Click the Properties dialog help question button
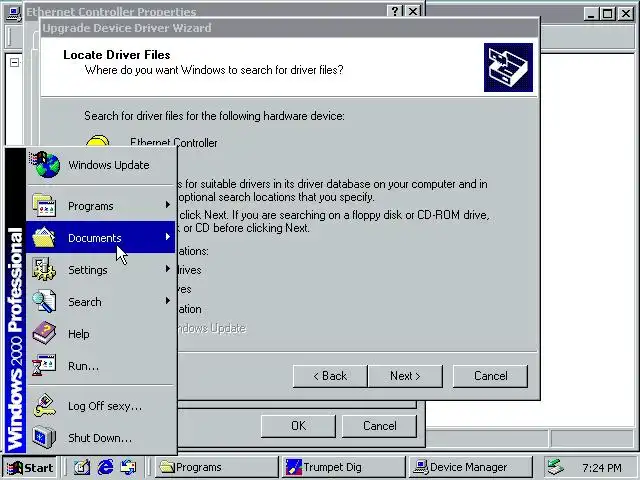Viewport: 640px width, 480px height. pos(395,11)
